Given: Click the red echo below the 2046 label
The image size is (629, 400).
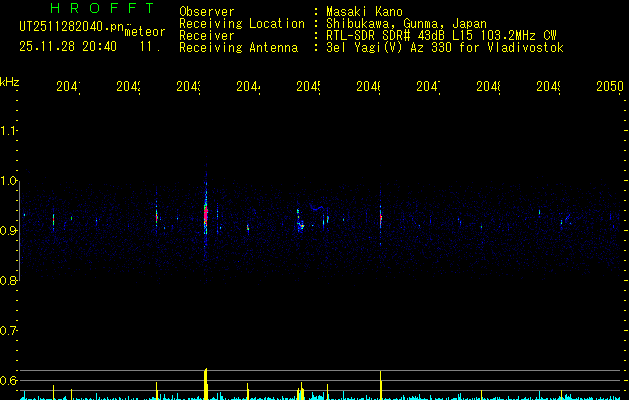Looking at the screenshot, I should (x=381, y=219).
